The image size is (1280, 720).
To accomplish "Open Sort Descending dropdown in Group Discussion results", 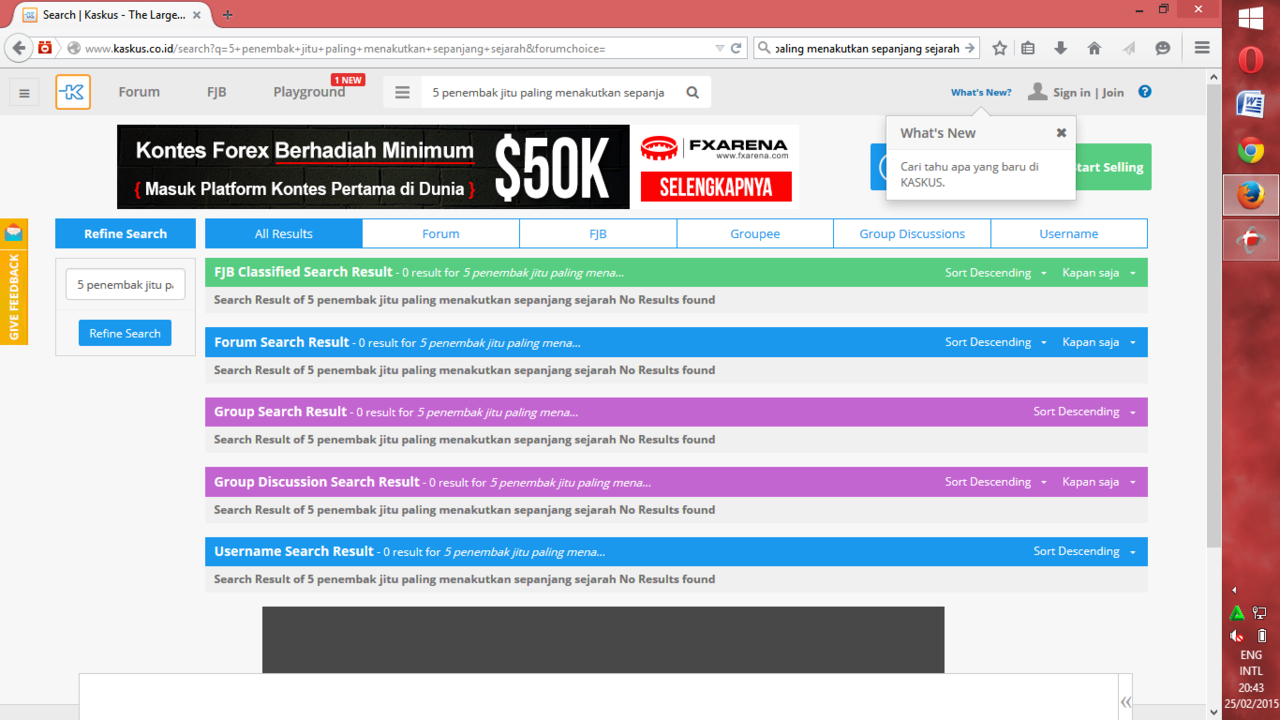I will [x=996, y=481].
